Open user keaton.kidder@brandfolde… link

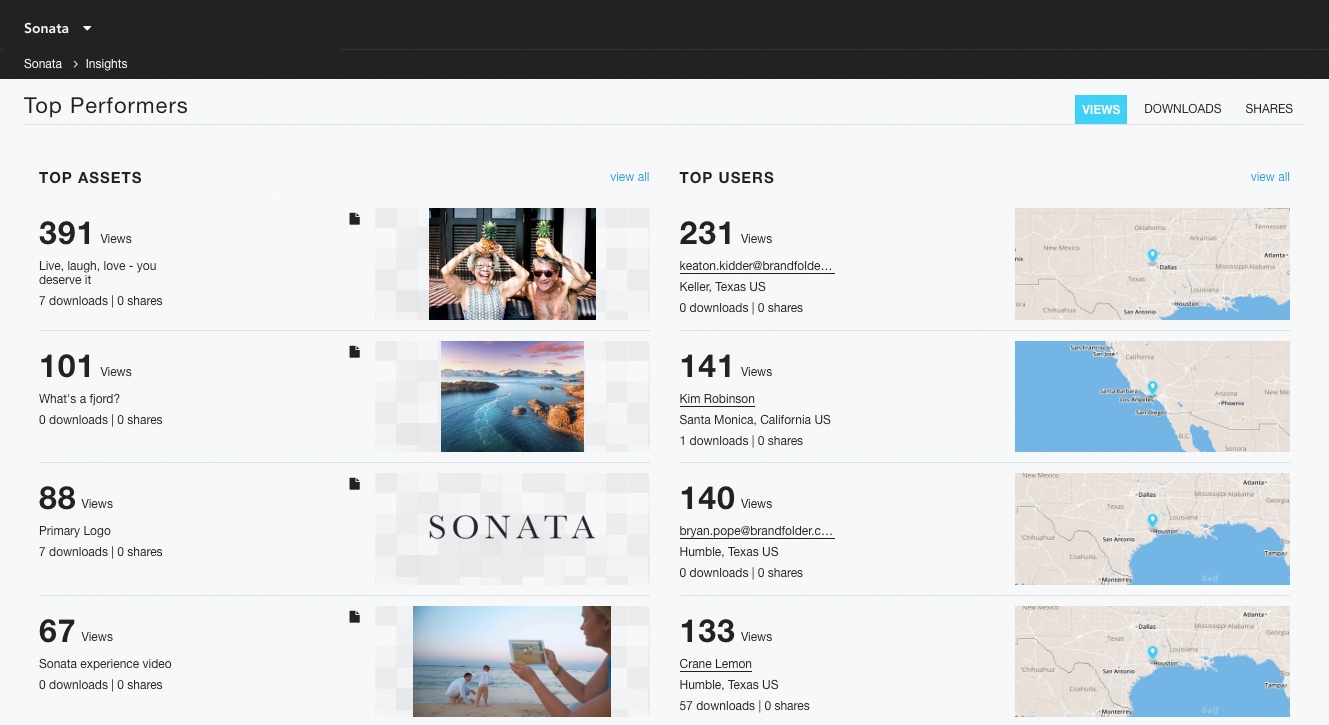click(x=757, y=266)
